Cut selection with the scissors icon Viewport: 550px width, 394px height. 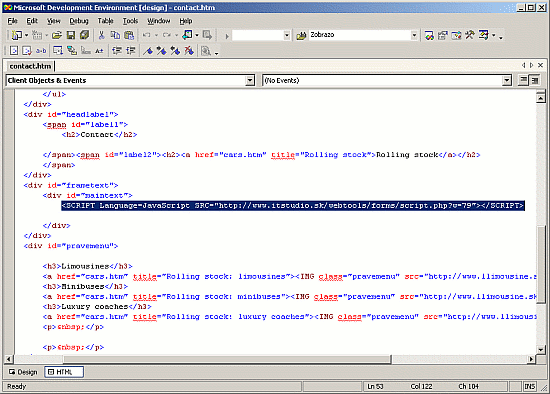pyautogui.click(x=101, y=35)
